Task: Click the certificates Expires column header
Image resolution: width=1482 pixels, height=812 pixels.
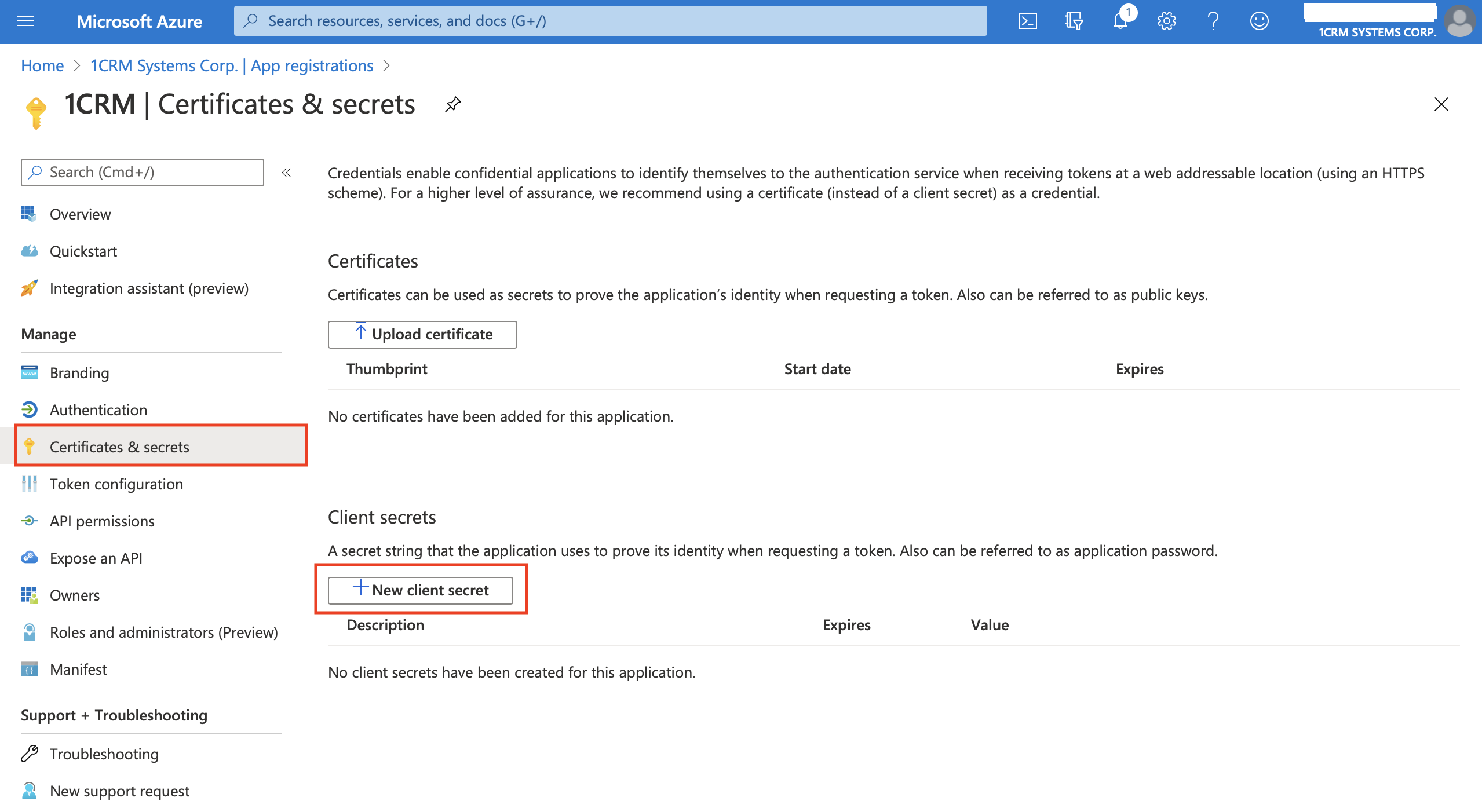Action: click(x=1140, y=369)
